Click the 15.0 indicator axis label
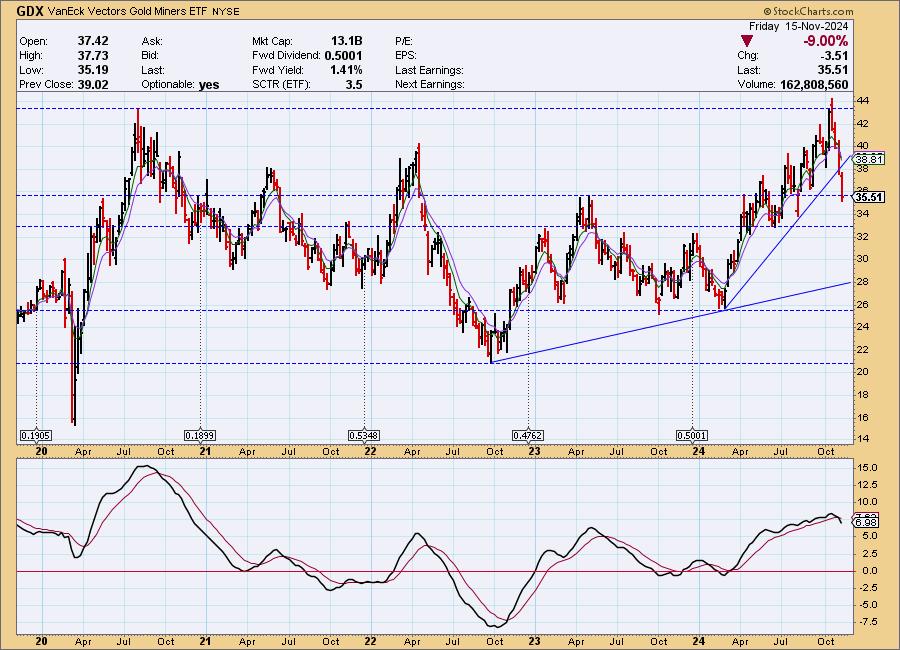The width and height of the screenshot is (900, 650). click(868, 467)
